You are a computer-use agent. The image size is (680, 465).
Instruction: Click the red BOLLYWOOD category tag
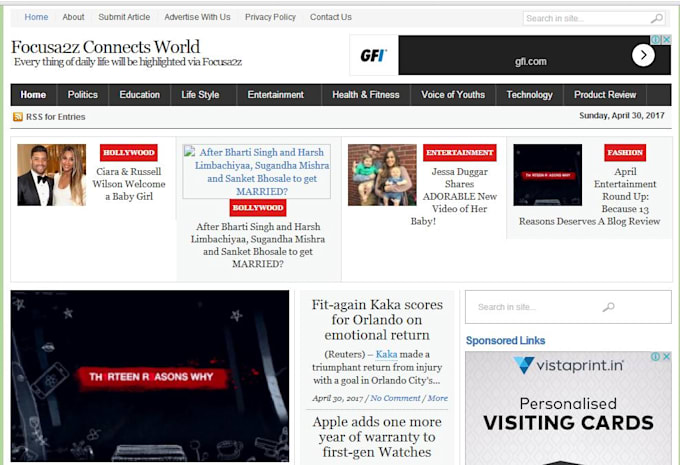tap(258, 208)
